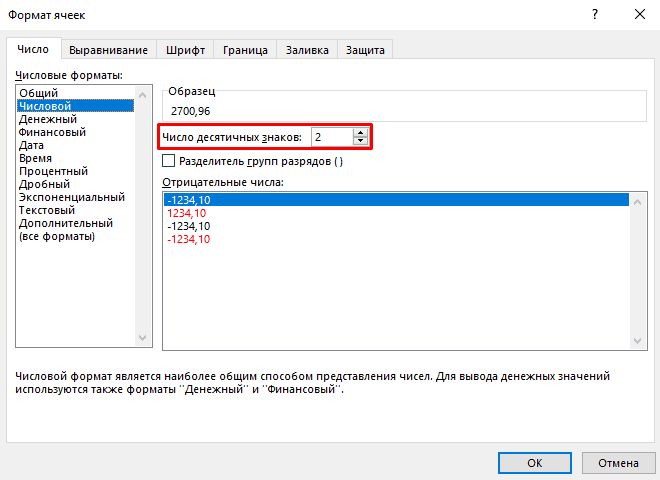Switch to the Защита tab
This screenshot has width=660, height=480.
point(365,50)
